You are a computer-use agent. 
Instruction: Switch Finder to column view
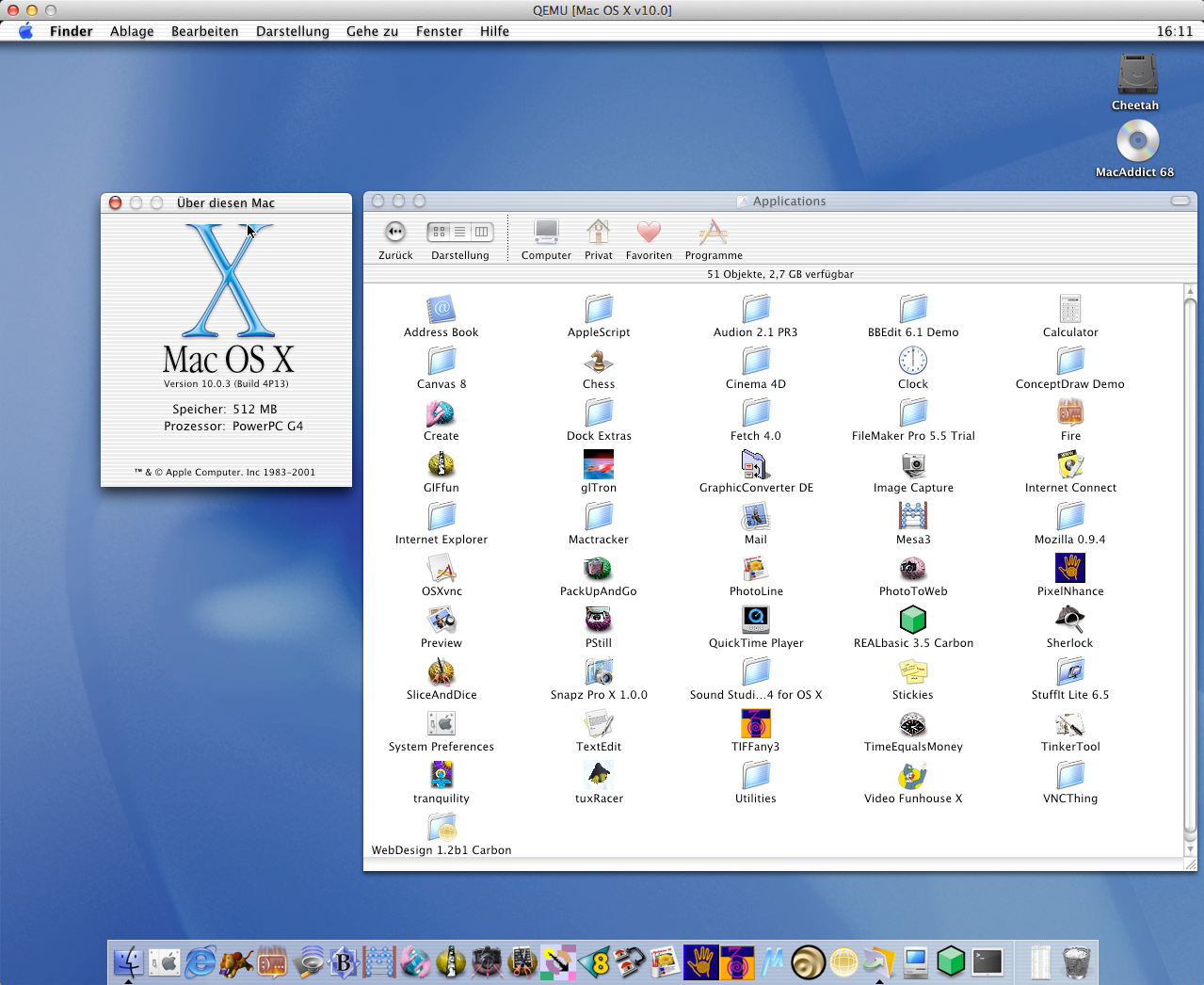click(x=482, y=232)
